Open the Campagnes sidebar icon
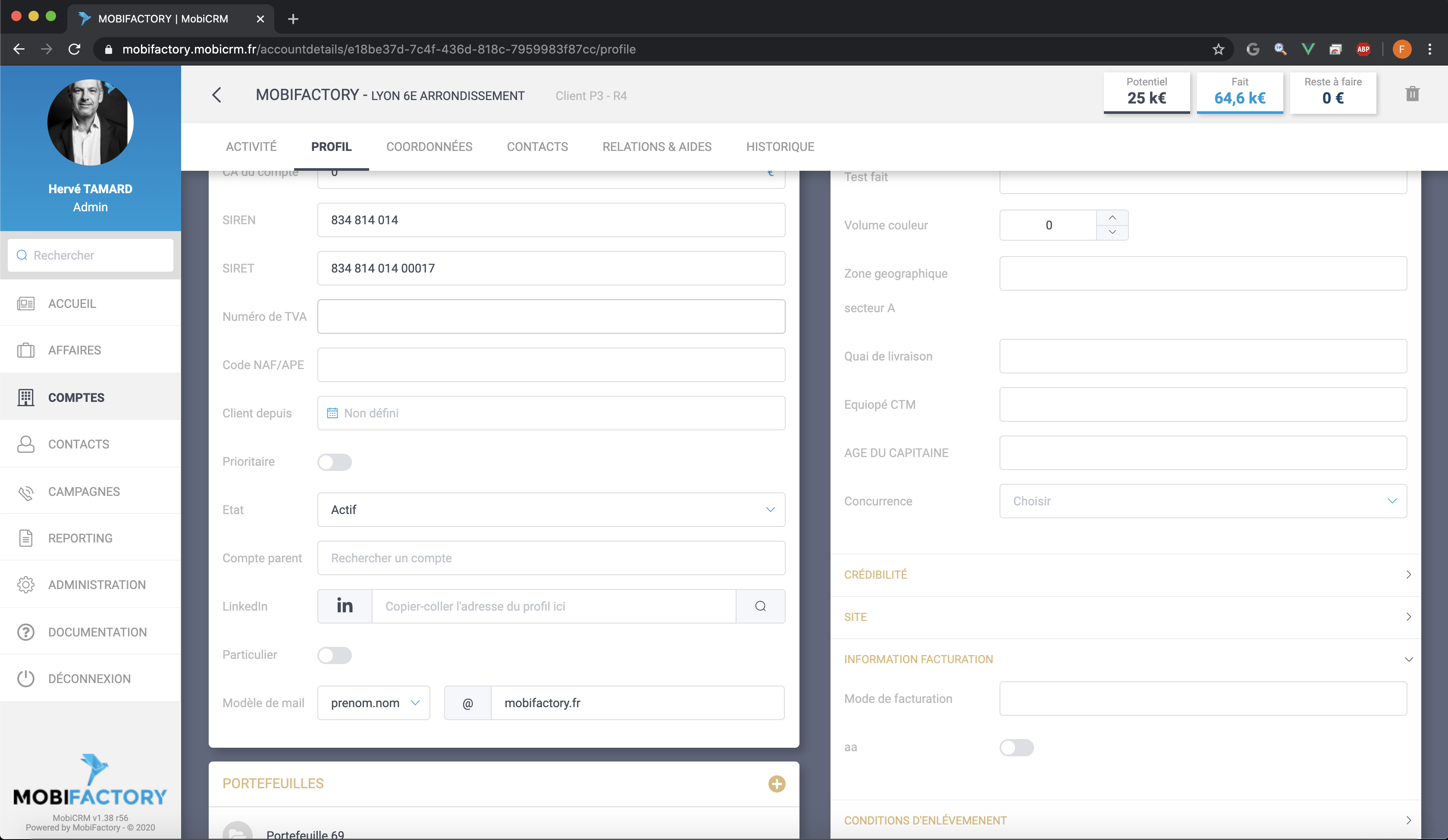 coord(26,492)
